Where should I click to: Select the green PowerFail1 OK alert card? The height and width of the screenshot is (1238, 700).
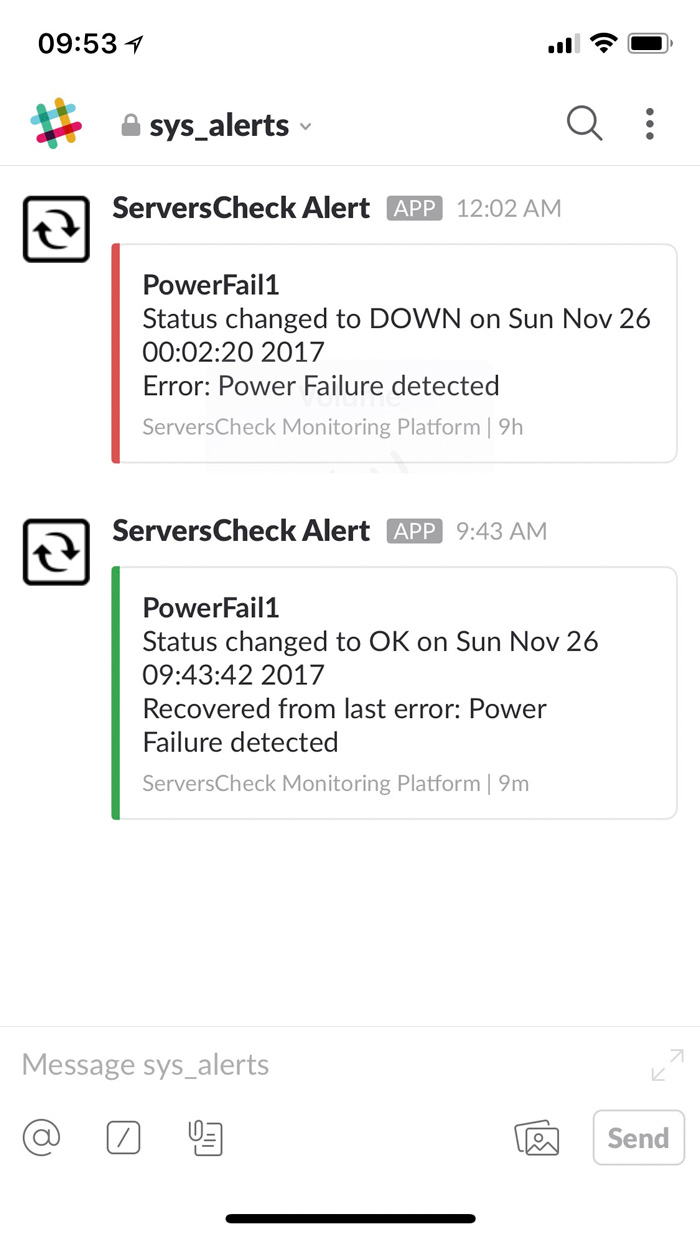394,693
